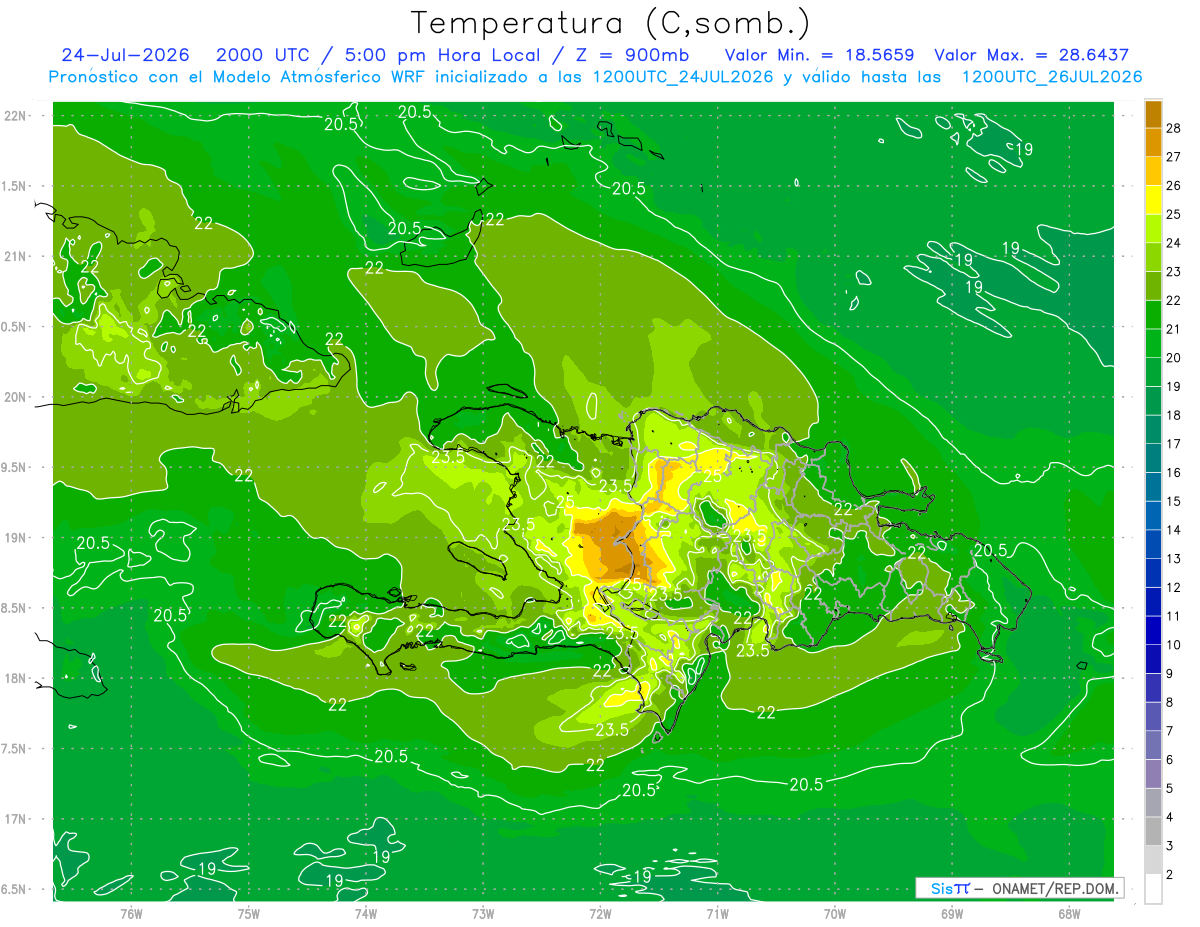Click legend value 26 on color scale
The image size is (1200, 927).
pos(1173,185)
